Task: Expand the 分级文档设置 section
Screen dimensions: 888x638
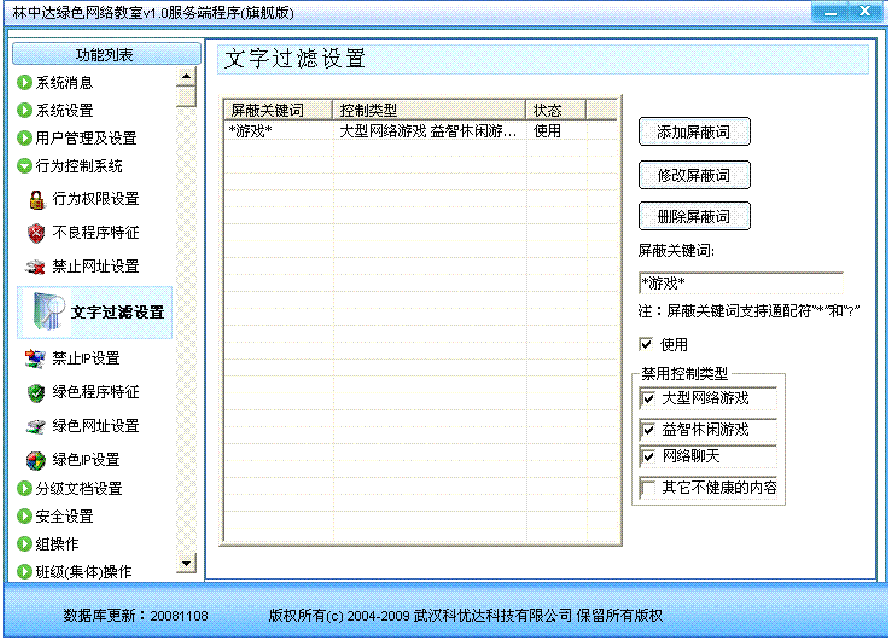Action: tap(25, 489)
